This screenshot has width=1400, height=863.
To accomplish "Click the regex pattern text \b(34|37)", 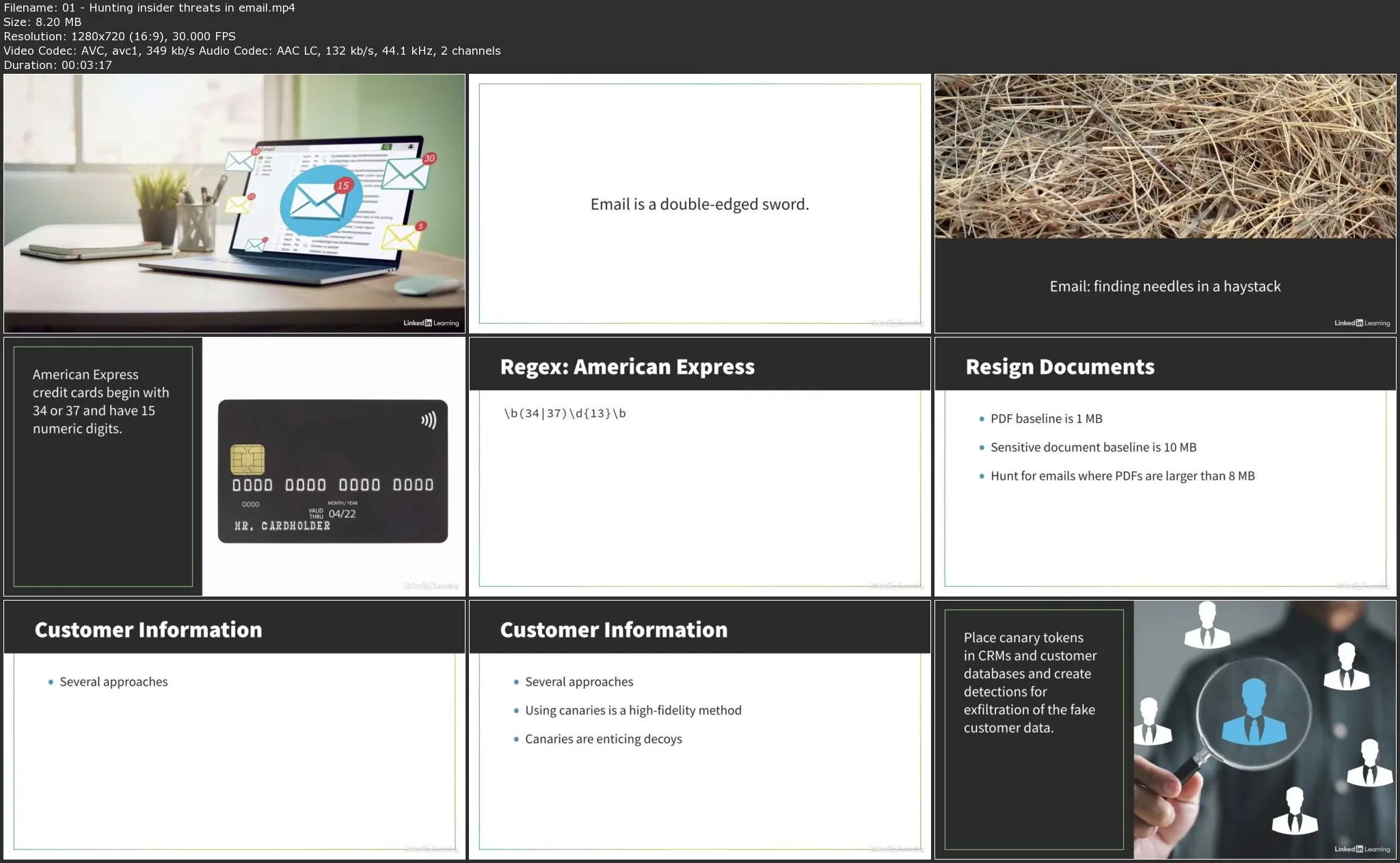I will pos(565,413).
